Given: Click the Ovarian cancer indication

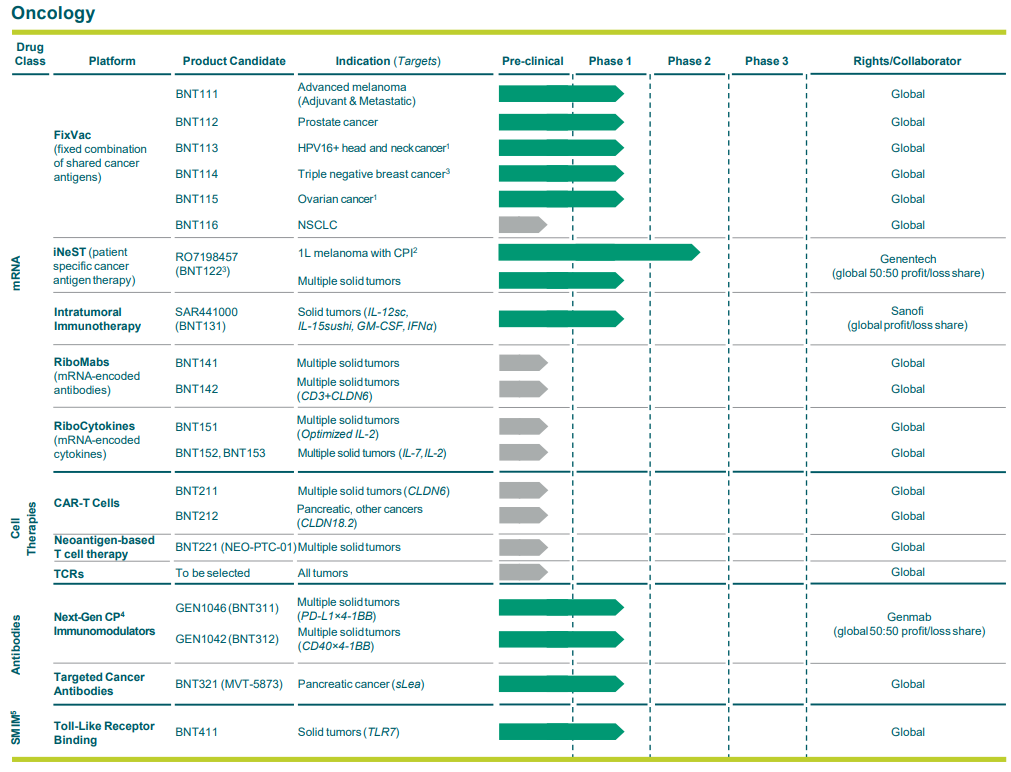Looking at the screenshot, I should 337,199.
